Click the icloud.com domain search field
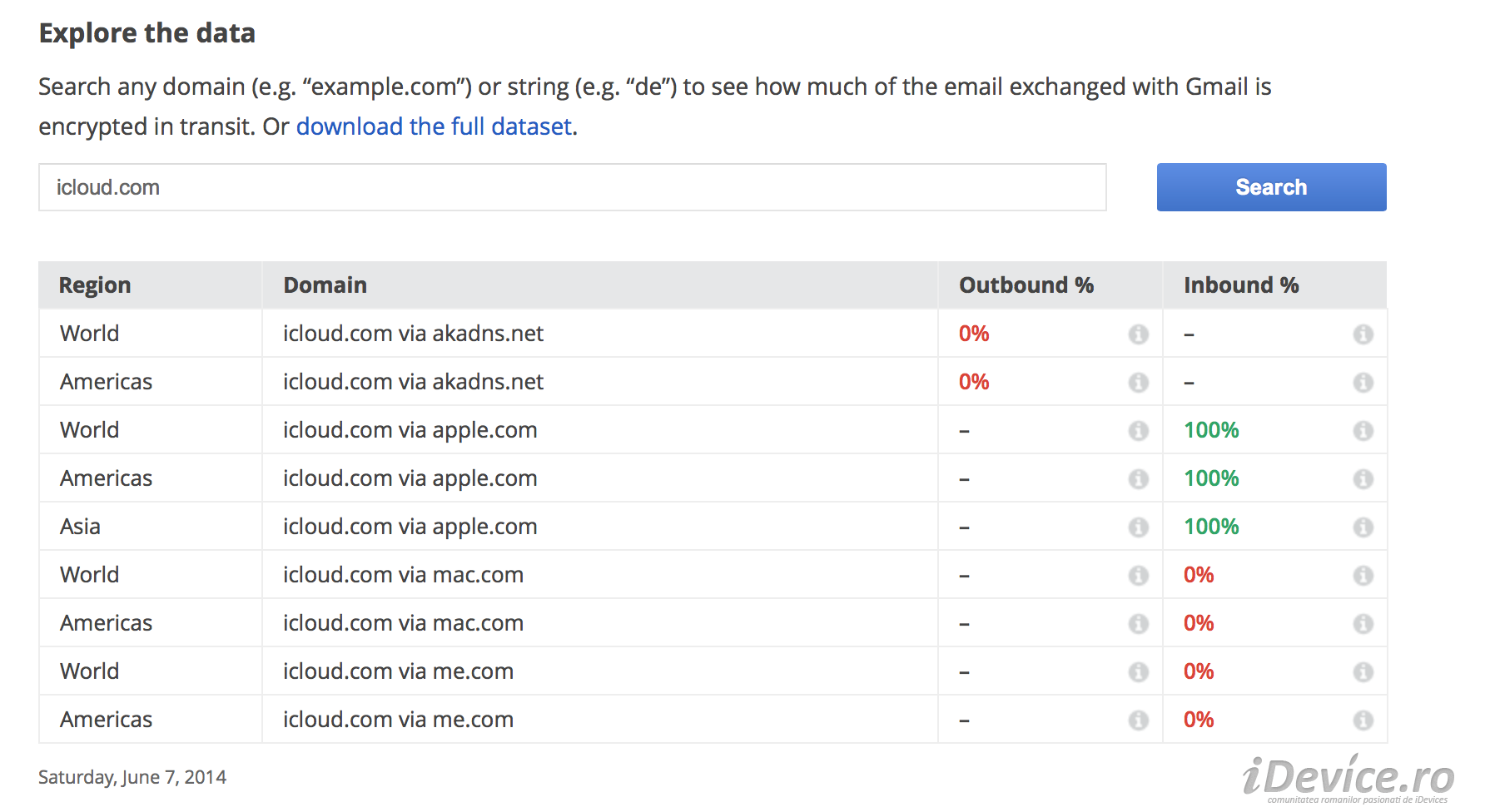 coord(572,187)
